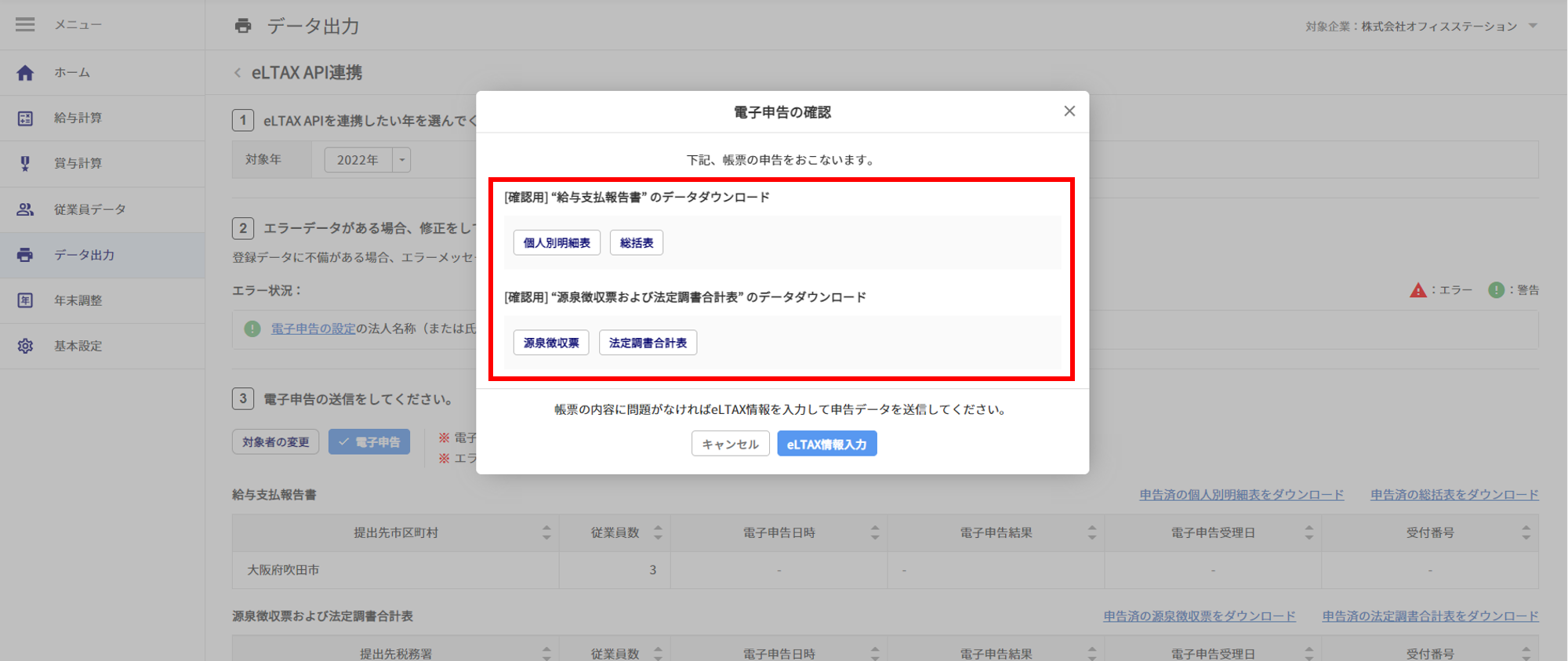This screenshot has width=1568, height=661.
Task: Download 法定調書合計表 data
Action: coord(648,343)
